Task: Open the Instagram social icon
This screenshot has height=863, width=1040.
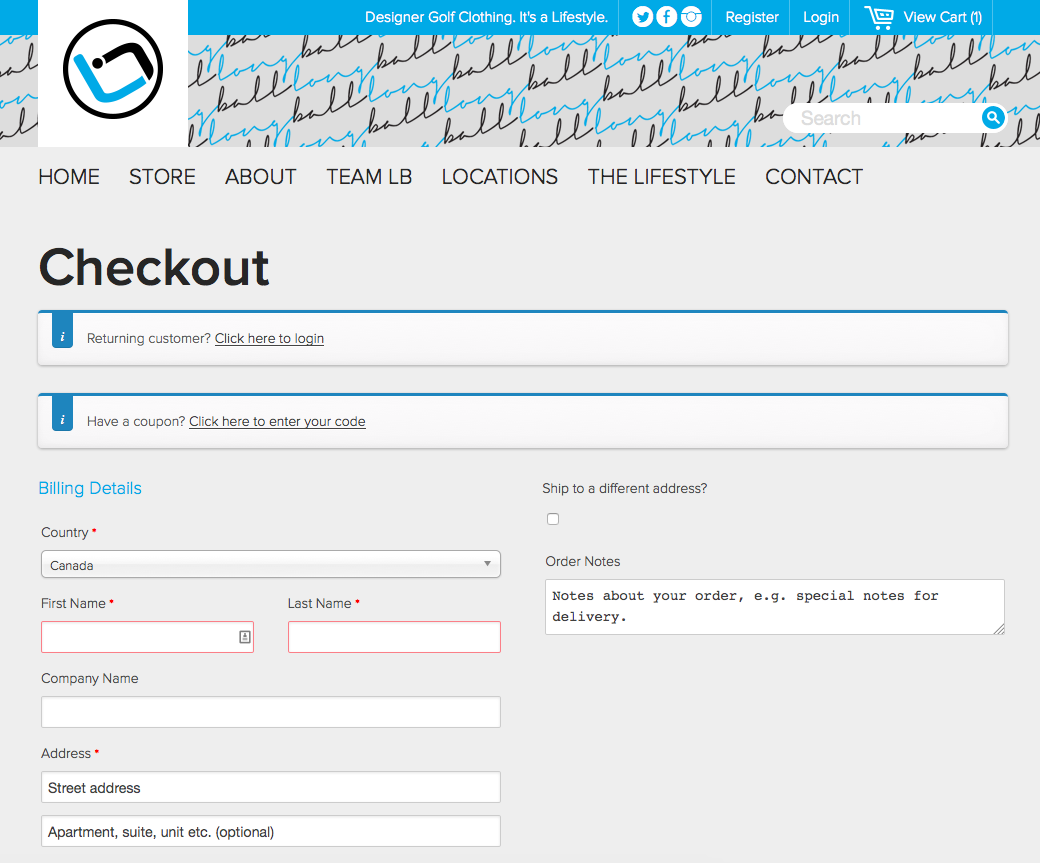Action: coord(691,17)
